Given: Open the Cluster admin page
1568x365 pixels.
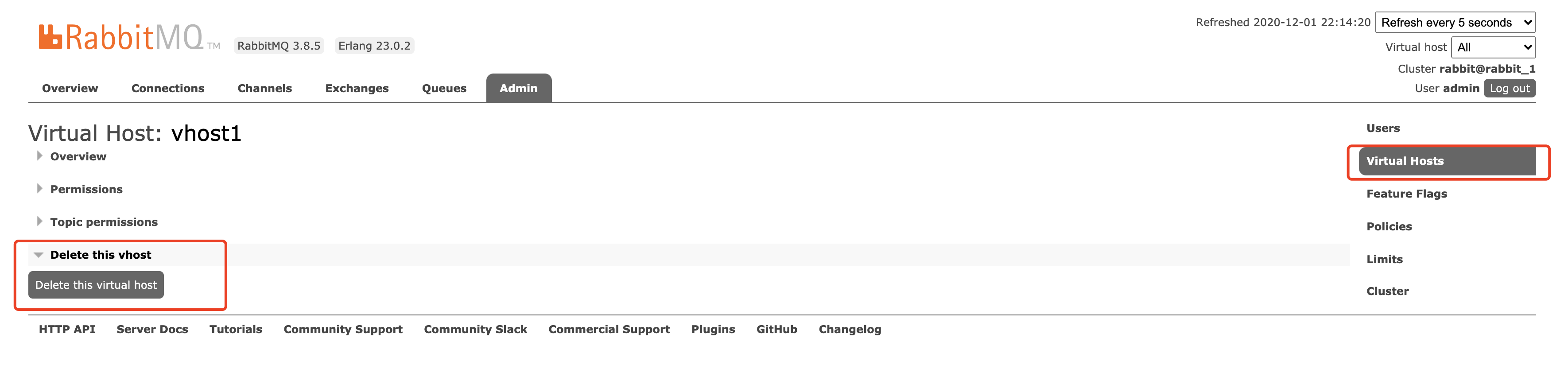Looking at the screenshot, I should 1387,291.
